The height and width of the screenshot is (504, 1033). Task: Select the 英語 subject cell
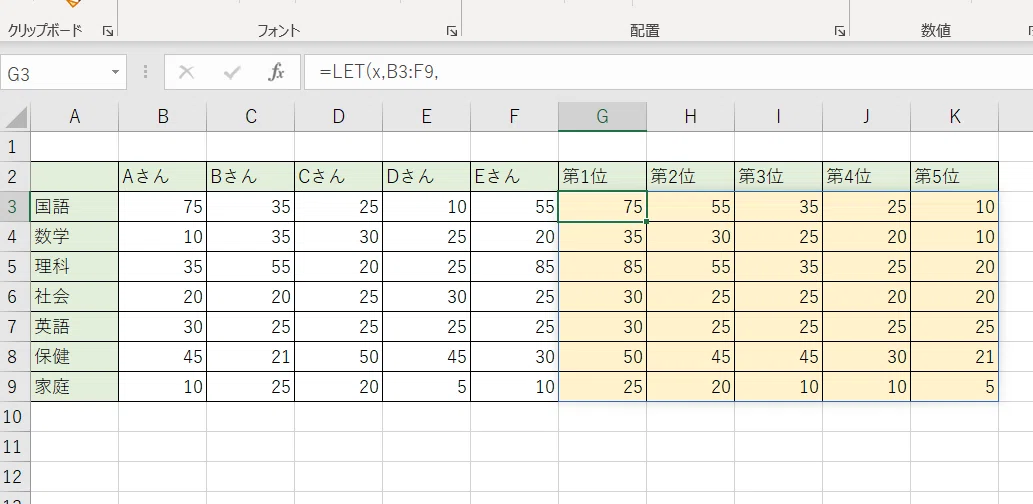pyautogui.click(x=74, y=327)
